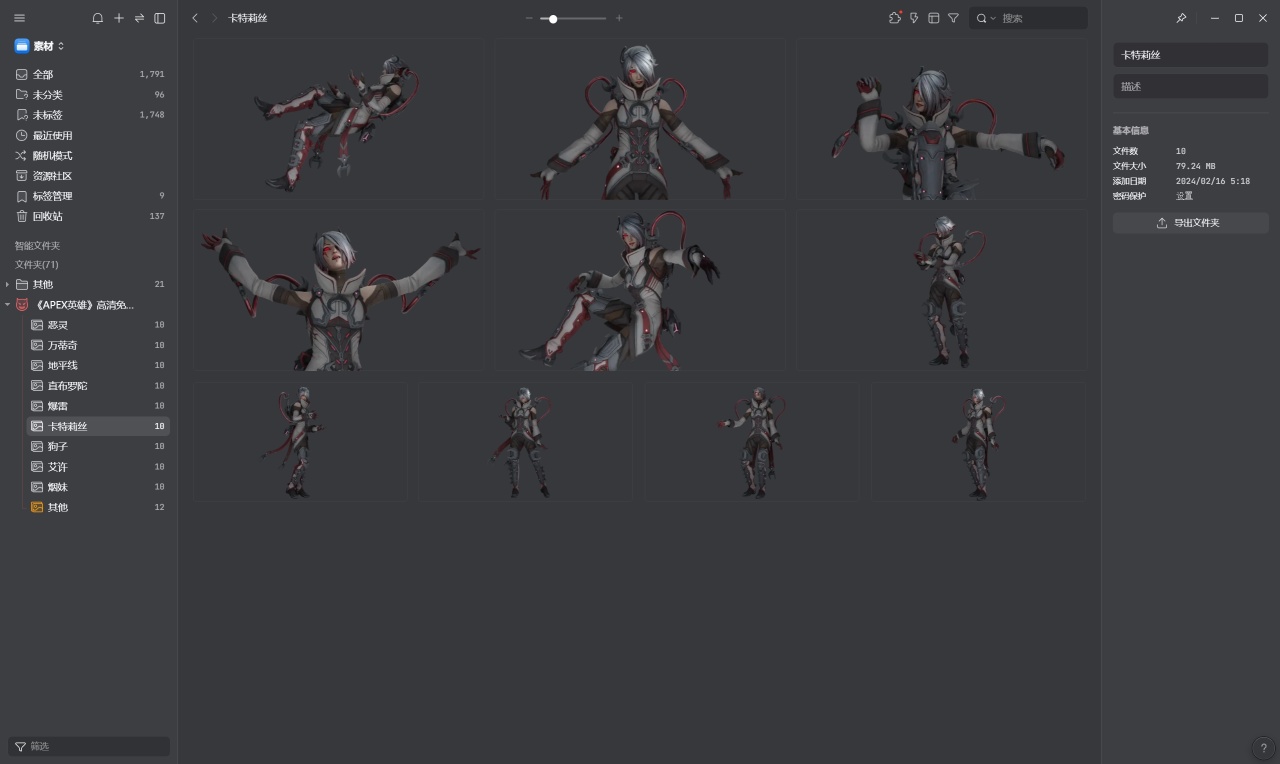Click the thumbnail size slider track

tap(573, 18)
